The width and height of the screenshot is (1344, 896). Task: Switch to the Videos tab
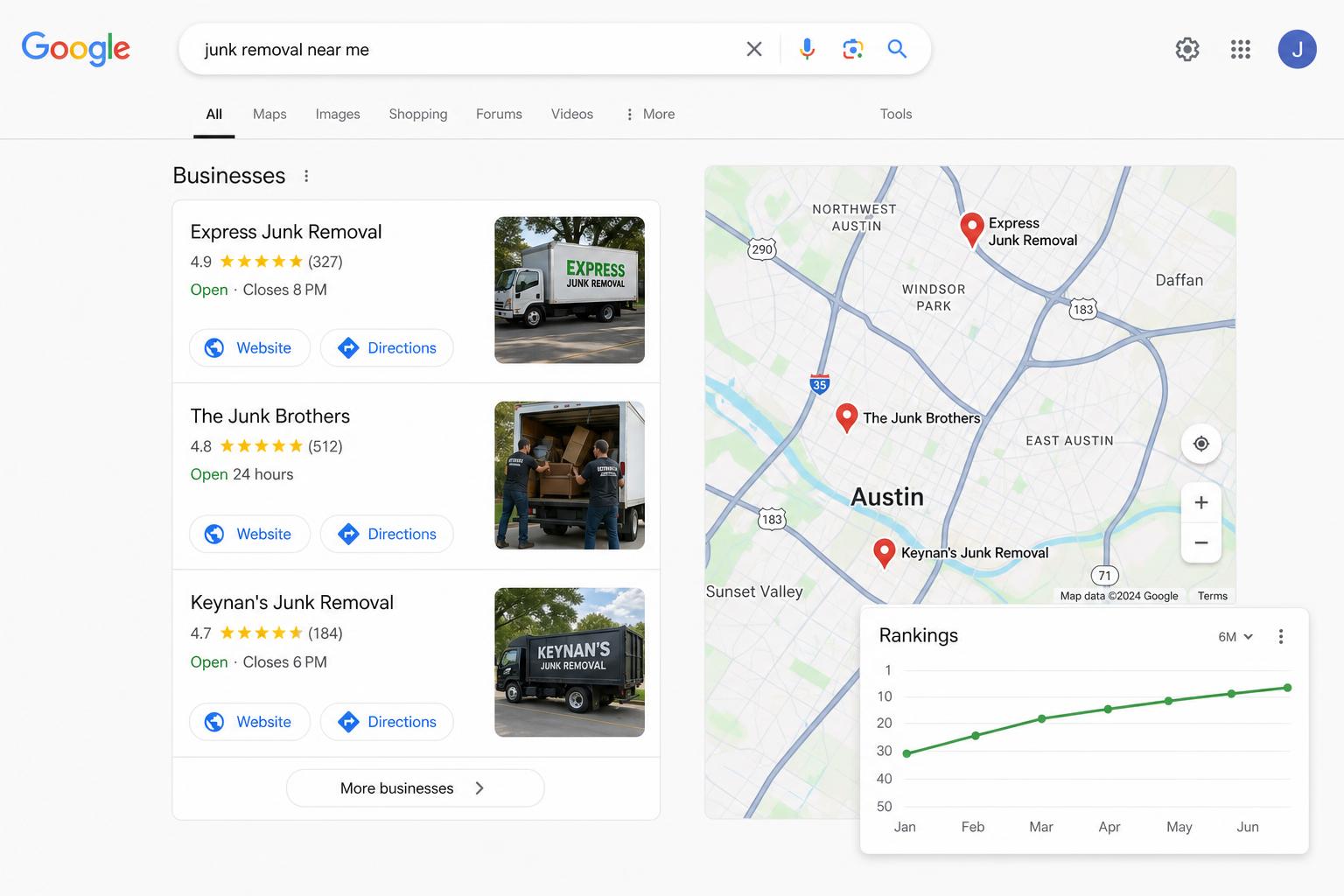[572, 114]
